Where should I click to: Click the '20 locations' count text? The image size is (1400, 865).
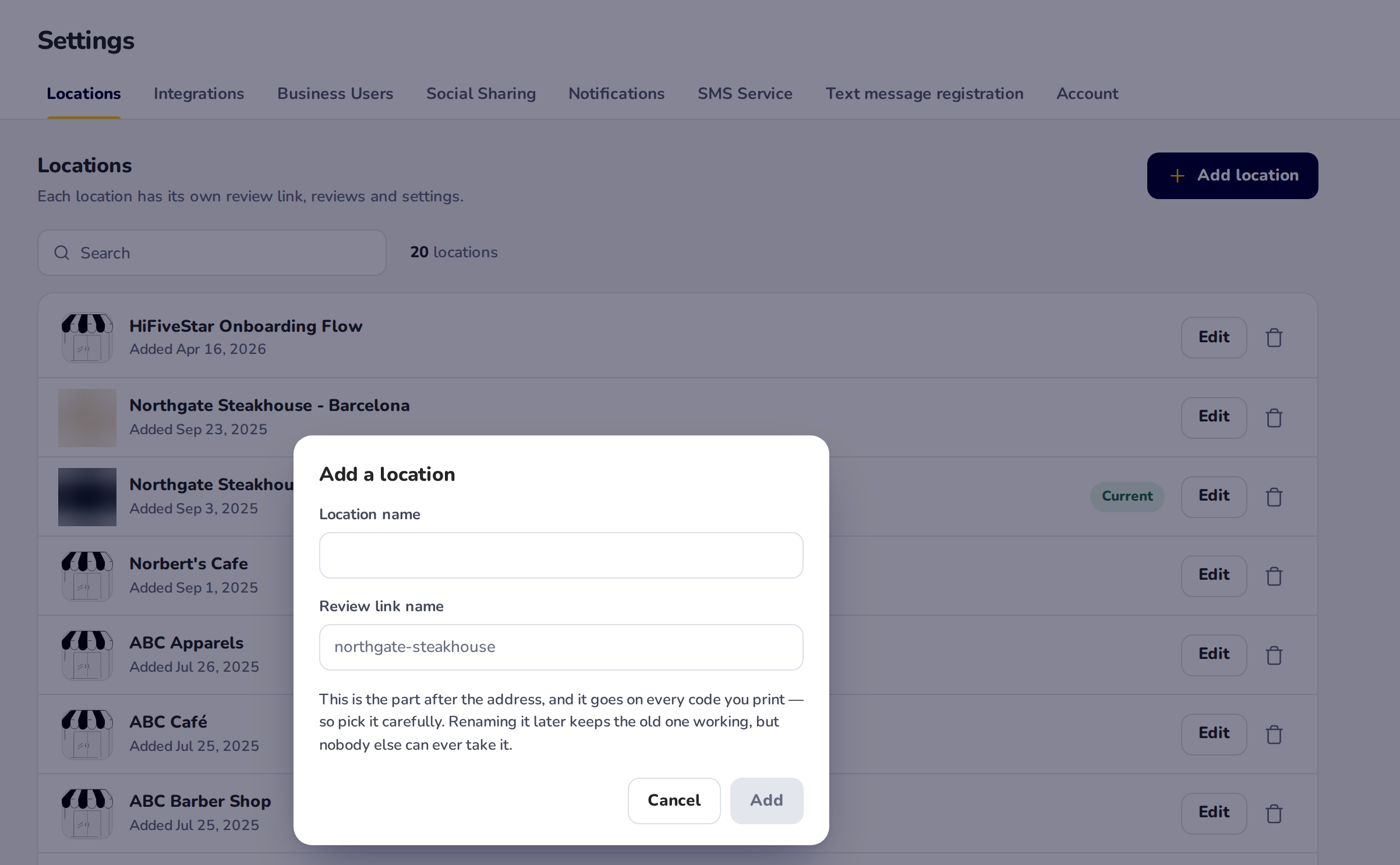[x=454, y=252]
